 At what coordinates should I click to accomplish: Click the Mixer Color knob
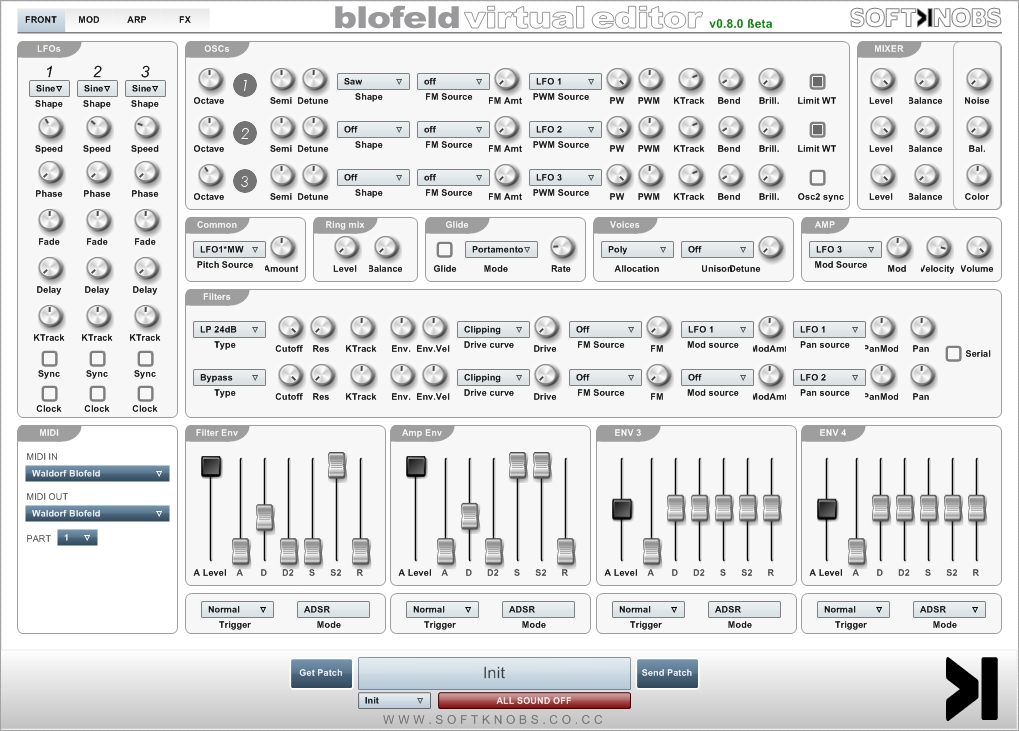tap(977, 176)
